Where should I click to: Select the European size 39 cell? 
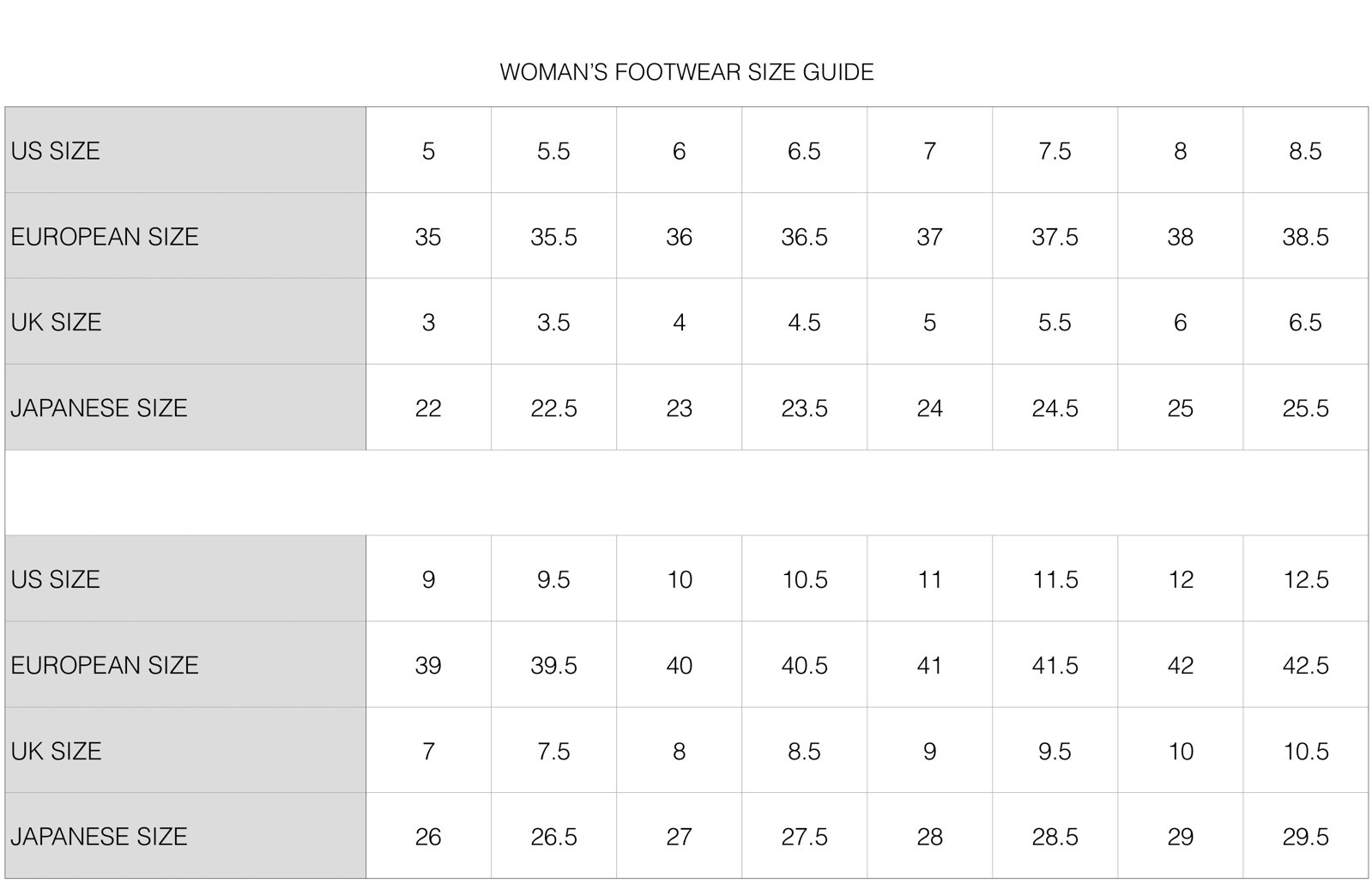[x=428, y=665]
